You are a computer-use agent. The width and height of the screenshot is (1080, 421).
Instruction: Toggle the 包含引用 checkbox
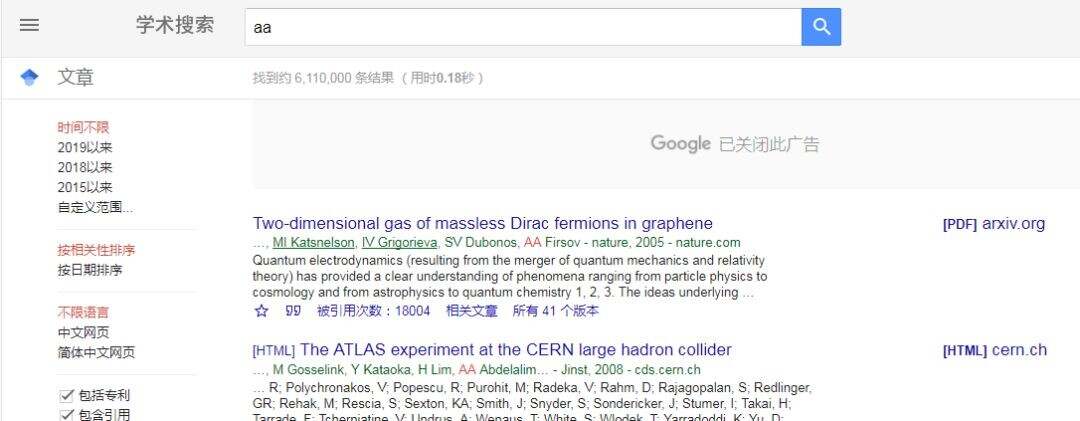[x=67, y=415]
